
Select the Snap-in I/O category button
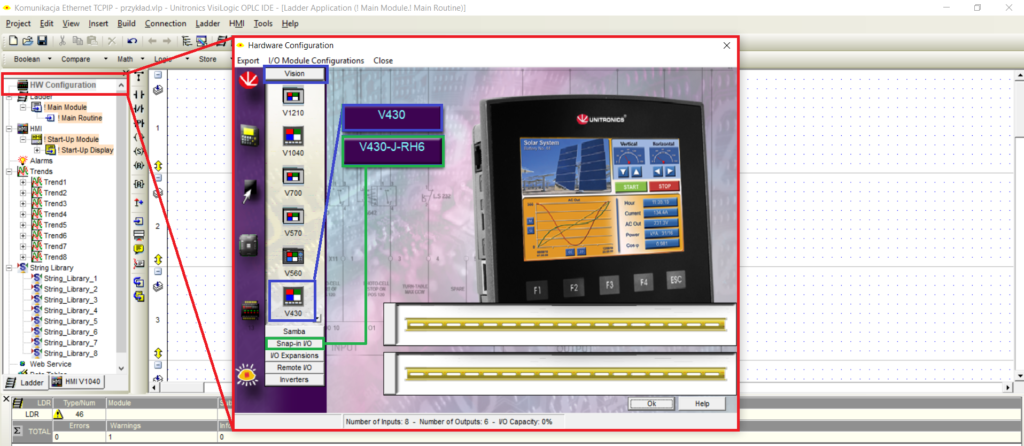pyautogui.click(x=295, y=343)
